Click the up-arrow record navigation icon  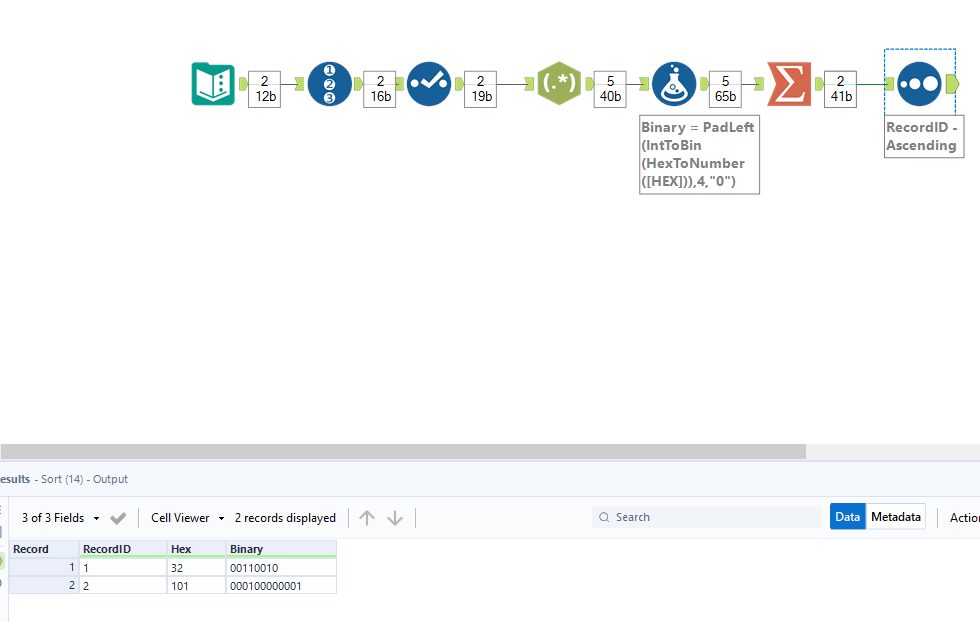[367, 517]
